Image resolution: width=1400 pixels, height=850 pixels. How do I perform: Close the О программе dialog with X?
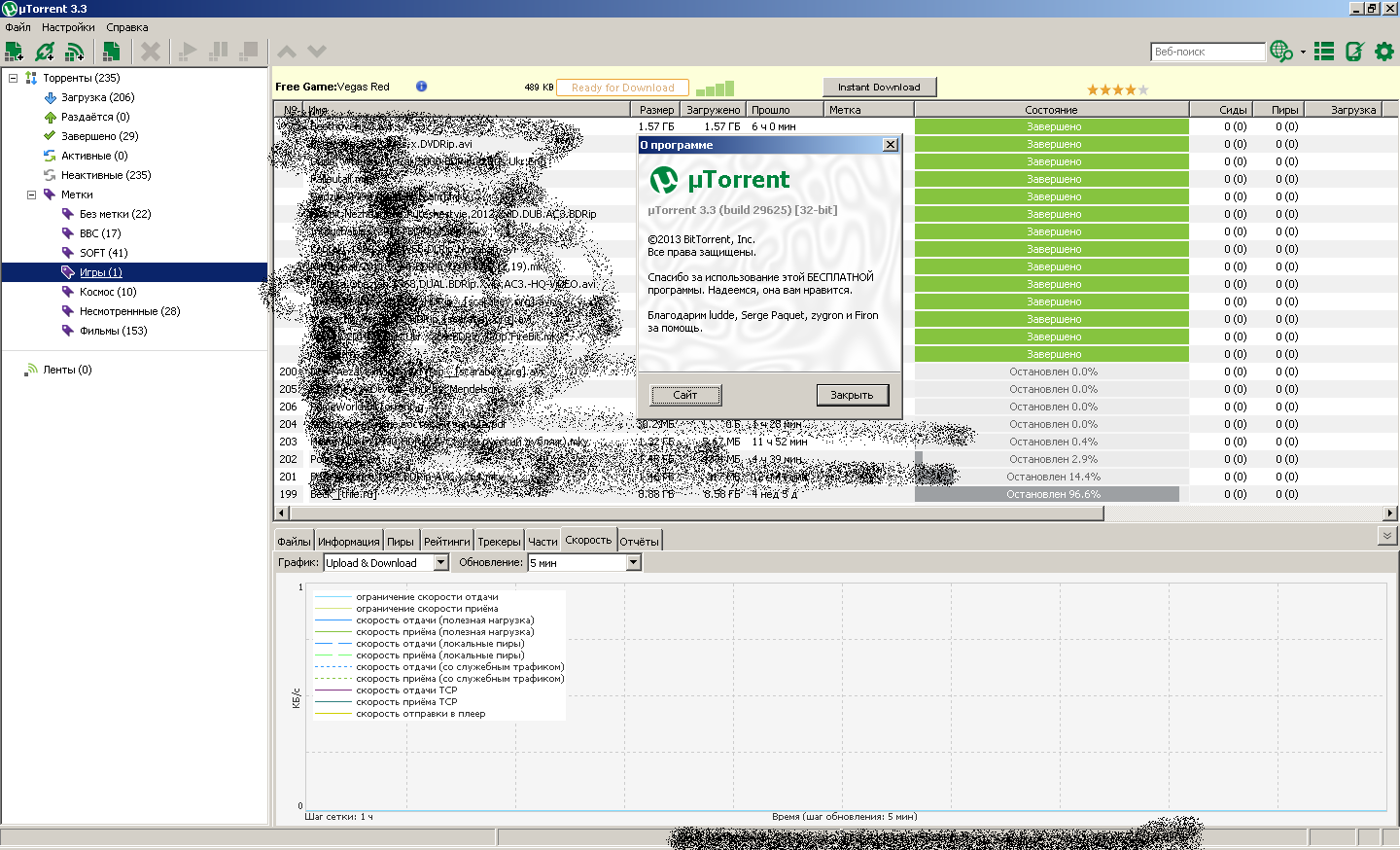(890, 145)
